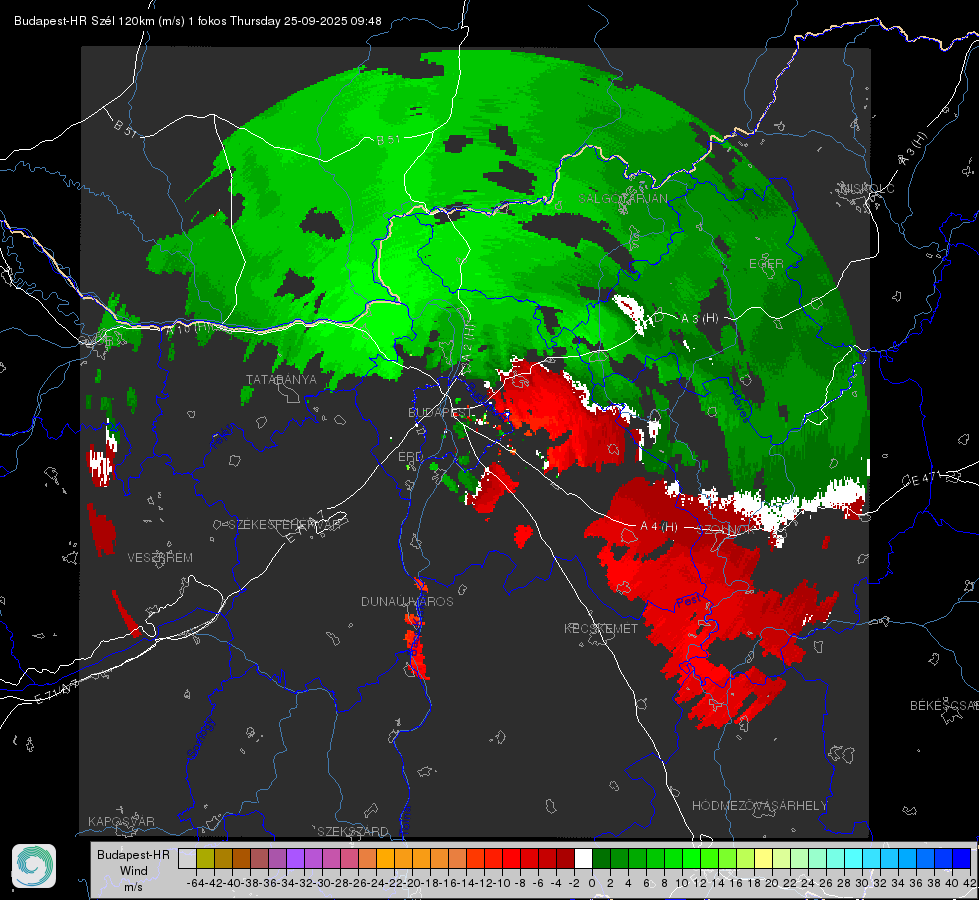Click the swirl logo icon at bottom left
The height and width of the screenshot is (900, 979).
click(34, 866)
